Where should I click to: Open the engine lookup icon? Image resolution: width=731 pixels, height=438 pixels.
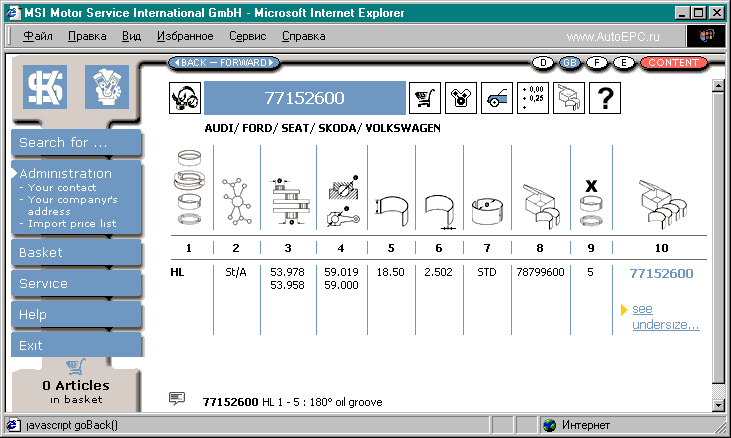point(461,98)
